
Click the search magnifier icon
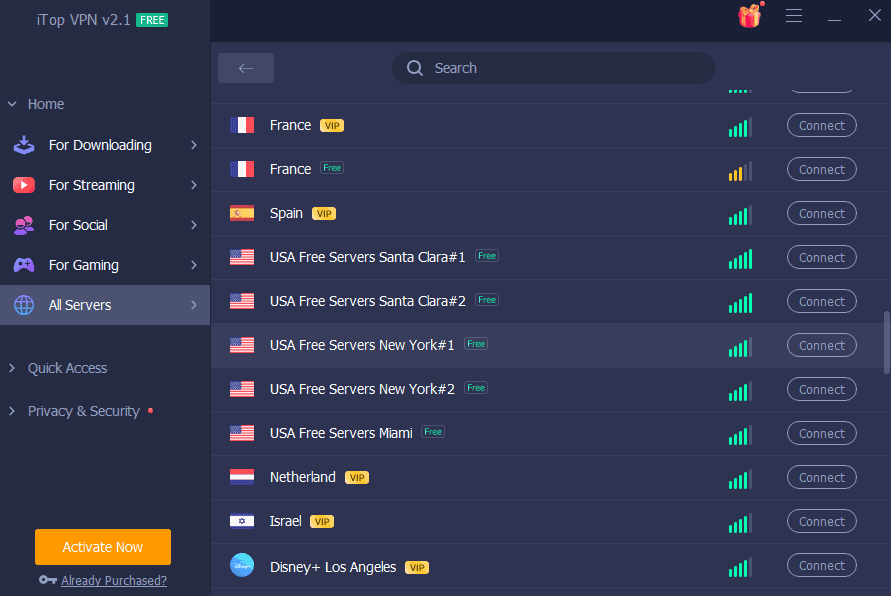(415, 68)
